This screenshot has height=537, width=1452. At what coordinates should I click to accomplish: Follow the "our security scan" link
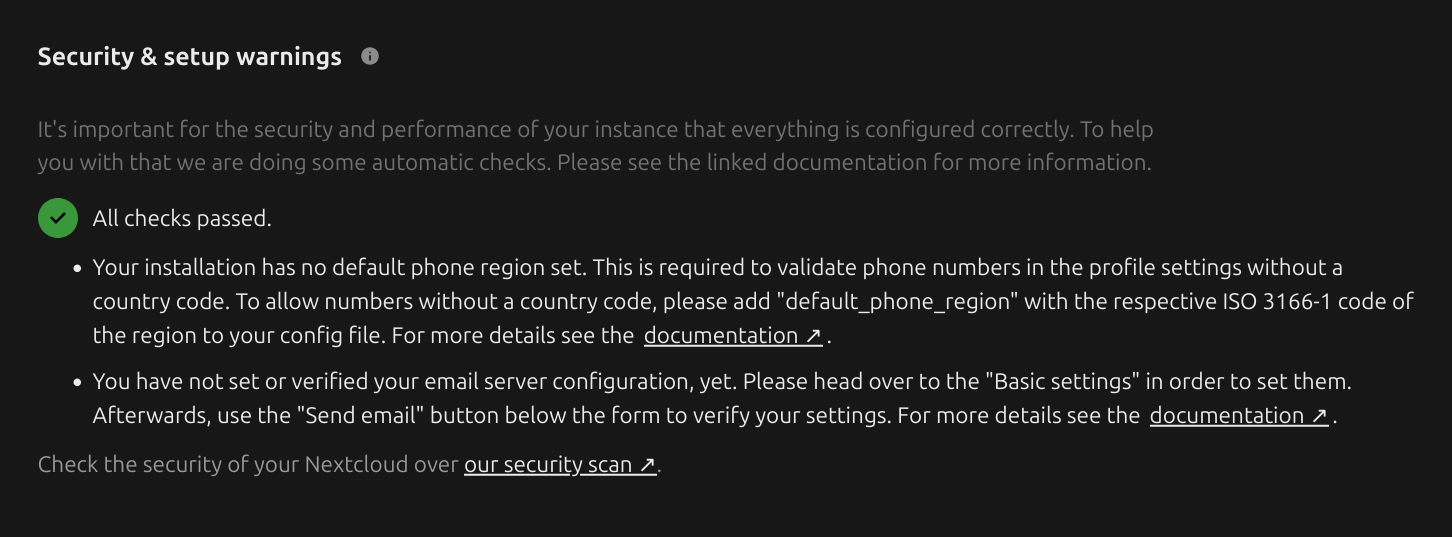coord(560,465)
